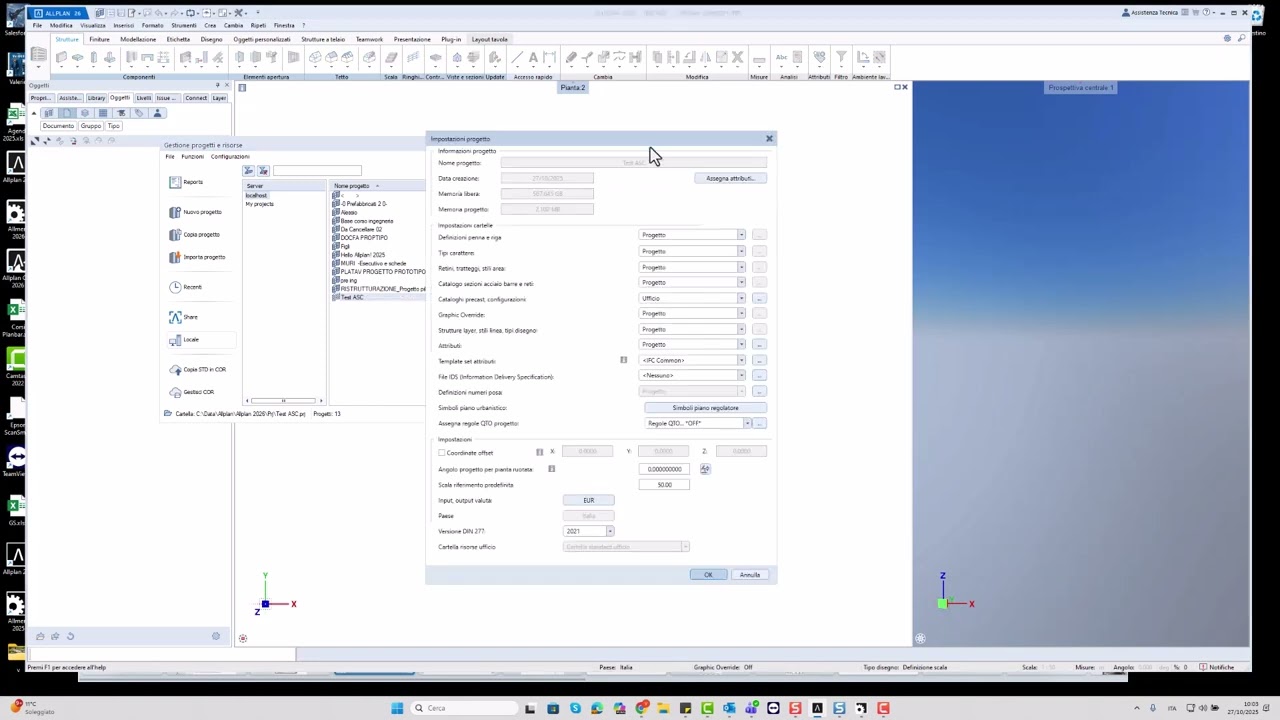Click the rotated plan angle picker icon
1280x720 pixels.
705,469
